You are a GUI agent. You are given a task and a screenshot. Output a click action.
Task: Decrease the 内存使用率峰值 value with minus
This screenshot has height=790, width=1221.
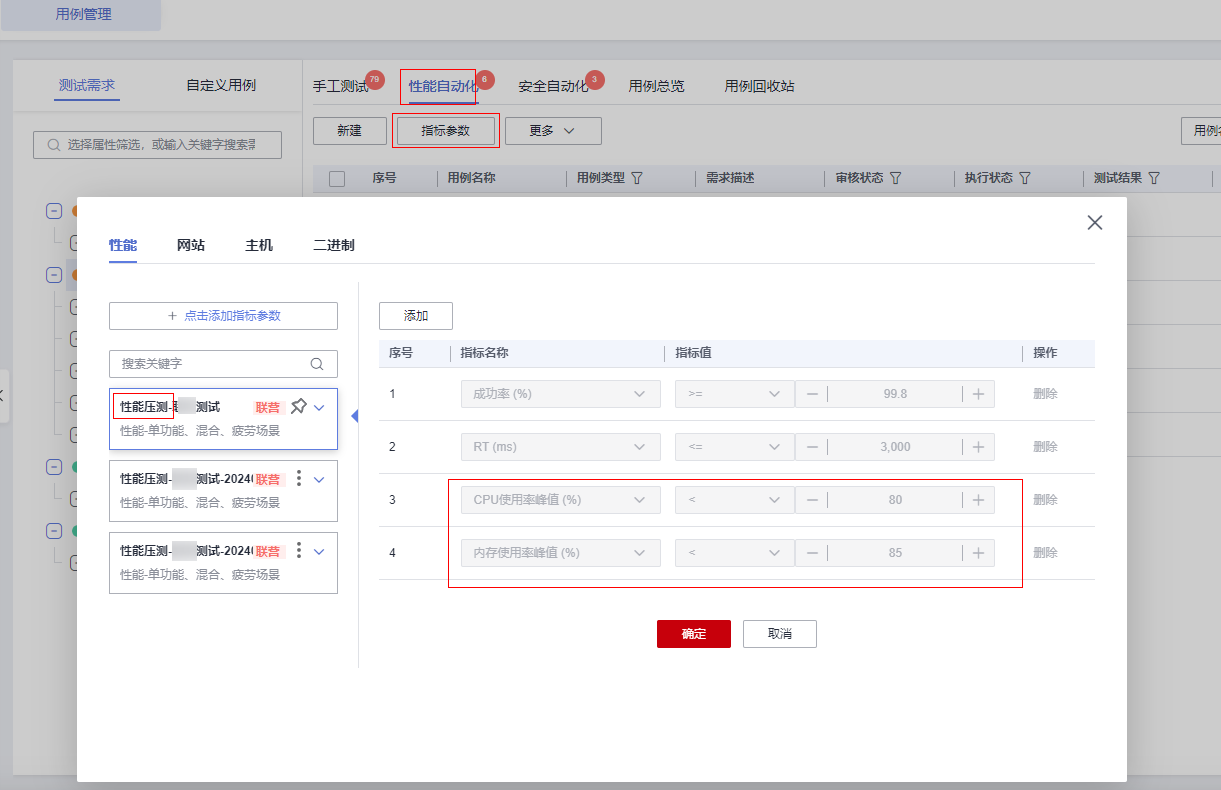click(812, 553)
